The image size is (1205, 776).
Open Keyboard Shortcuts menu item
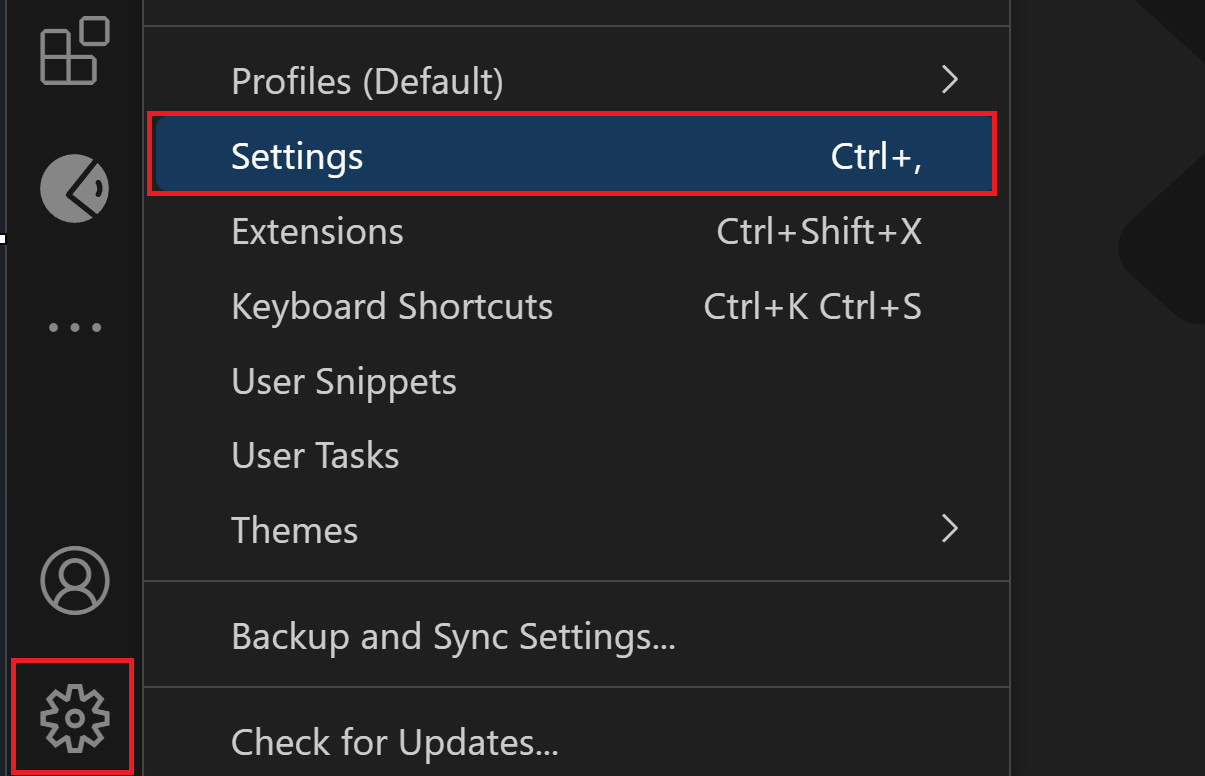tap(391, 306)
